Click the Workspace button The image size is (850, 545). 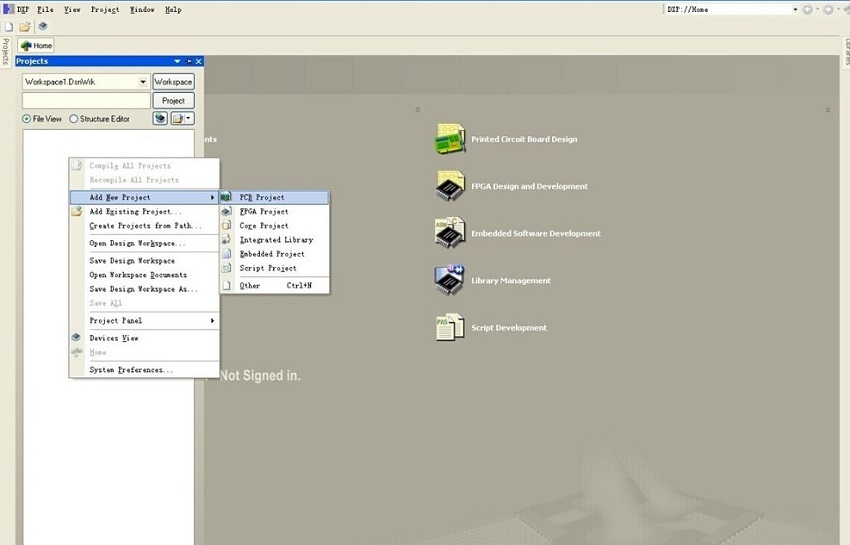(173, 82)
